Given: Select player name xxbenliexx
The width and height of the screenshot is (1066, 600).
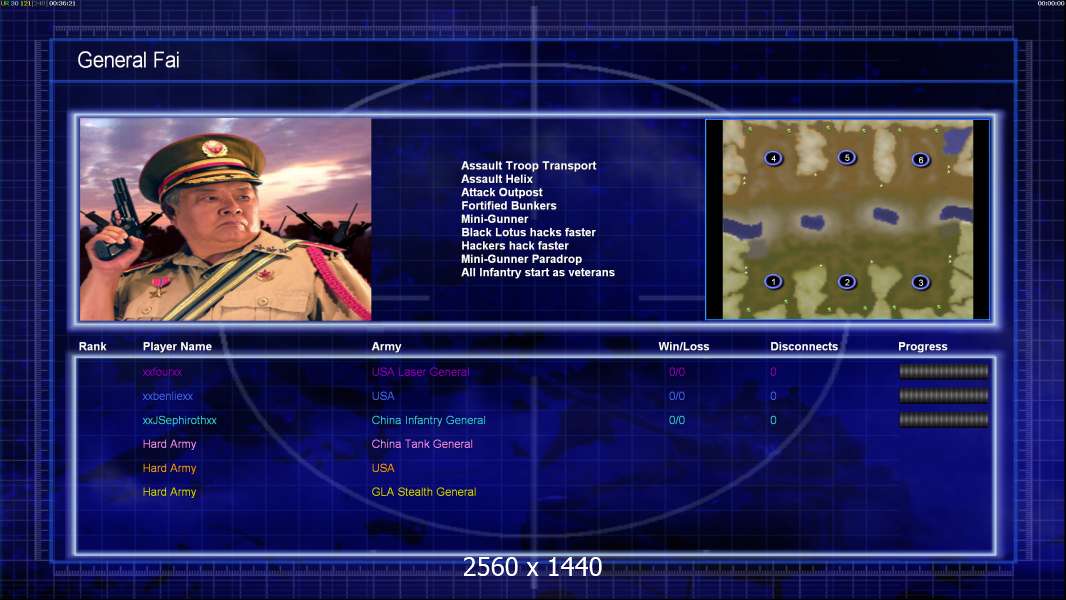Looking at the screenshot, I should 168,396.
